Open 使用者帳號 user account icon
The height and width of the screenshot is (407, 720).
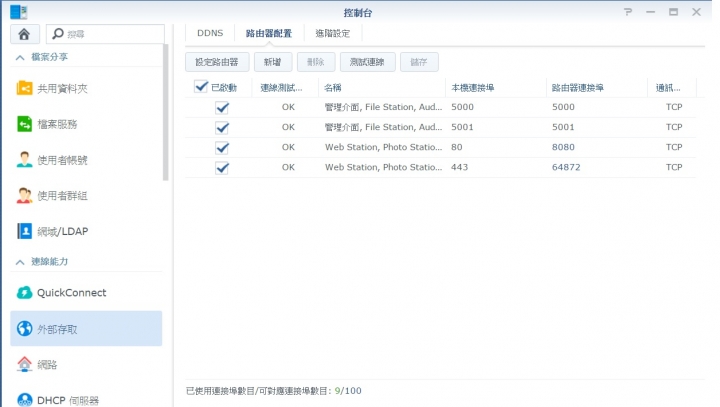pos(24,159)
